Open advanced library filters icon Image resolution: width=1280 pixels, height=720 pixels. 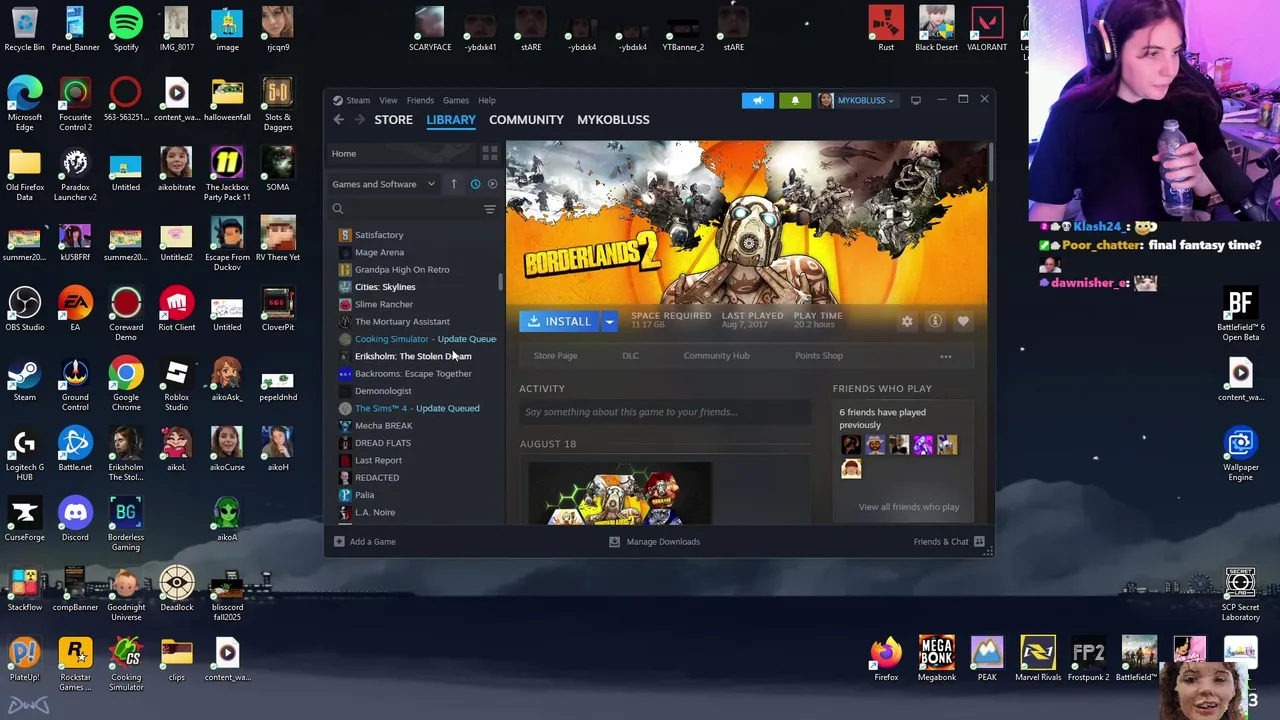490,209
